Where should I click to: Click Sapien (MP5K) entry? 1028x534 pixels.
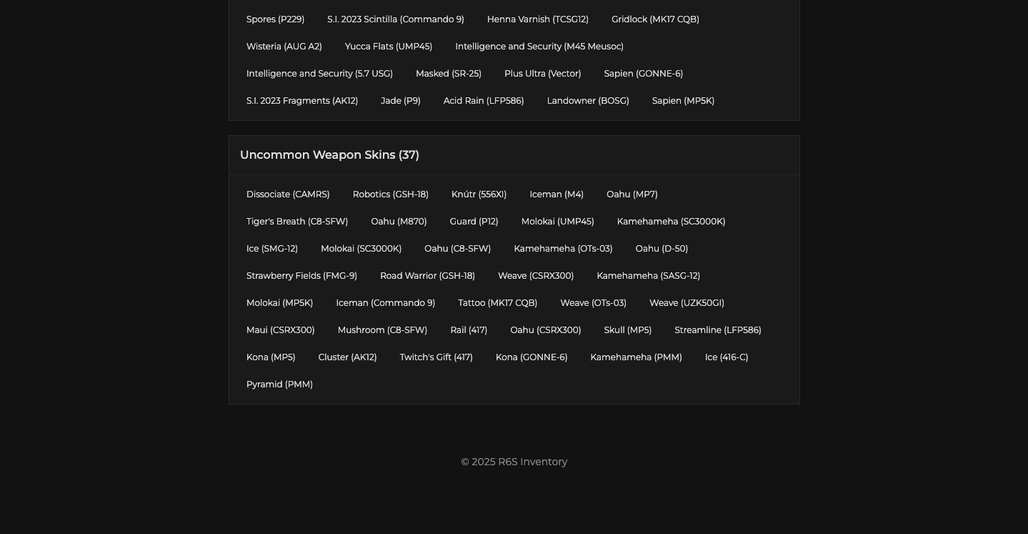click(683, 101)
